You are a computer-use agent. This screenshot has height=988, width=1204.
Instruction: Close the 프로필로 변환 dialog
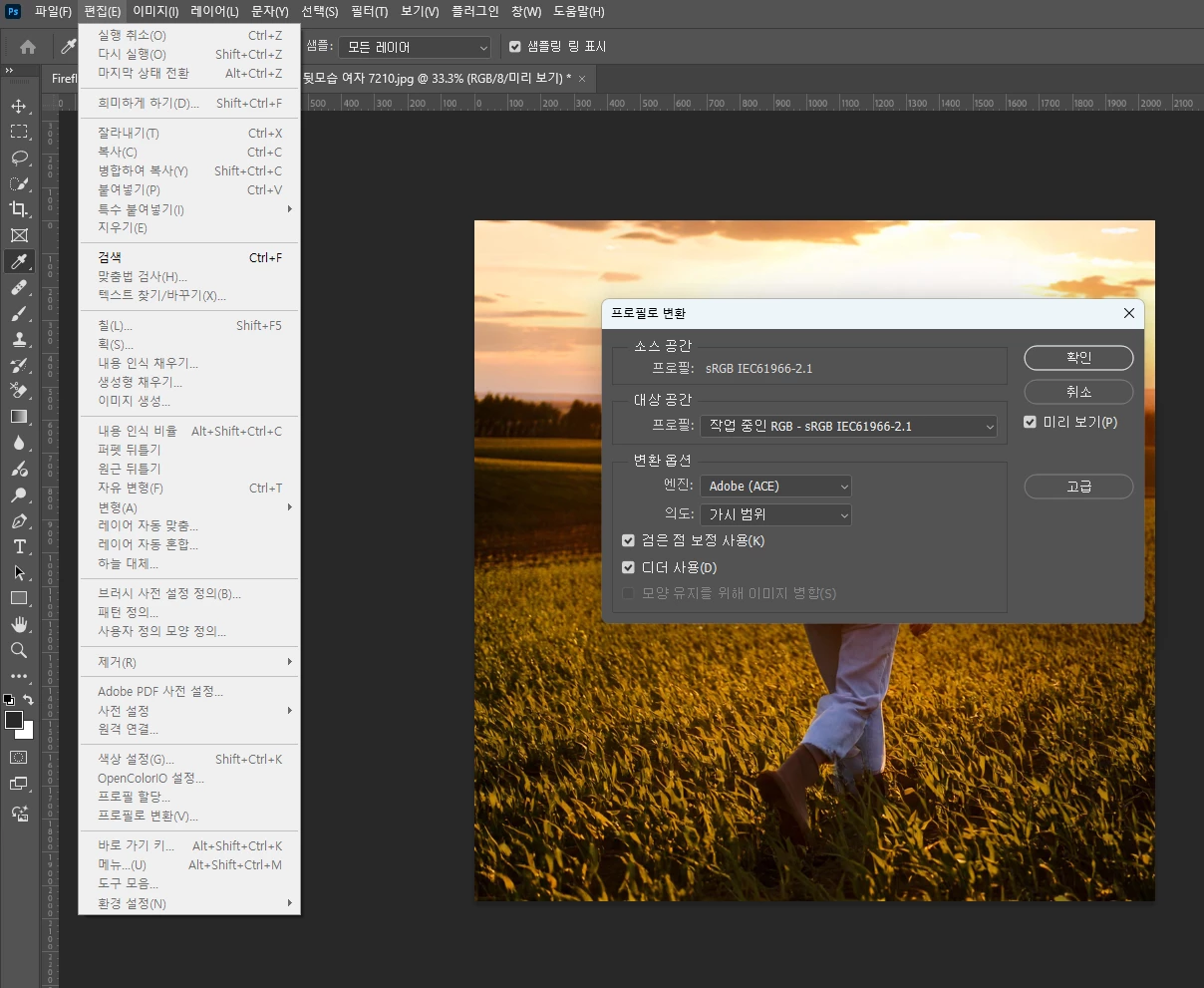click(x=1129, y=313)
